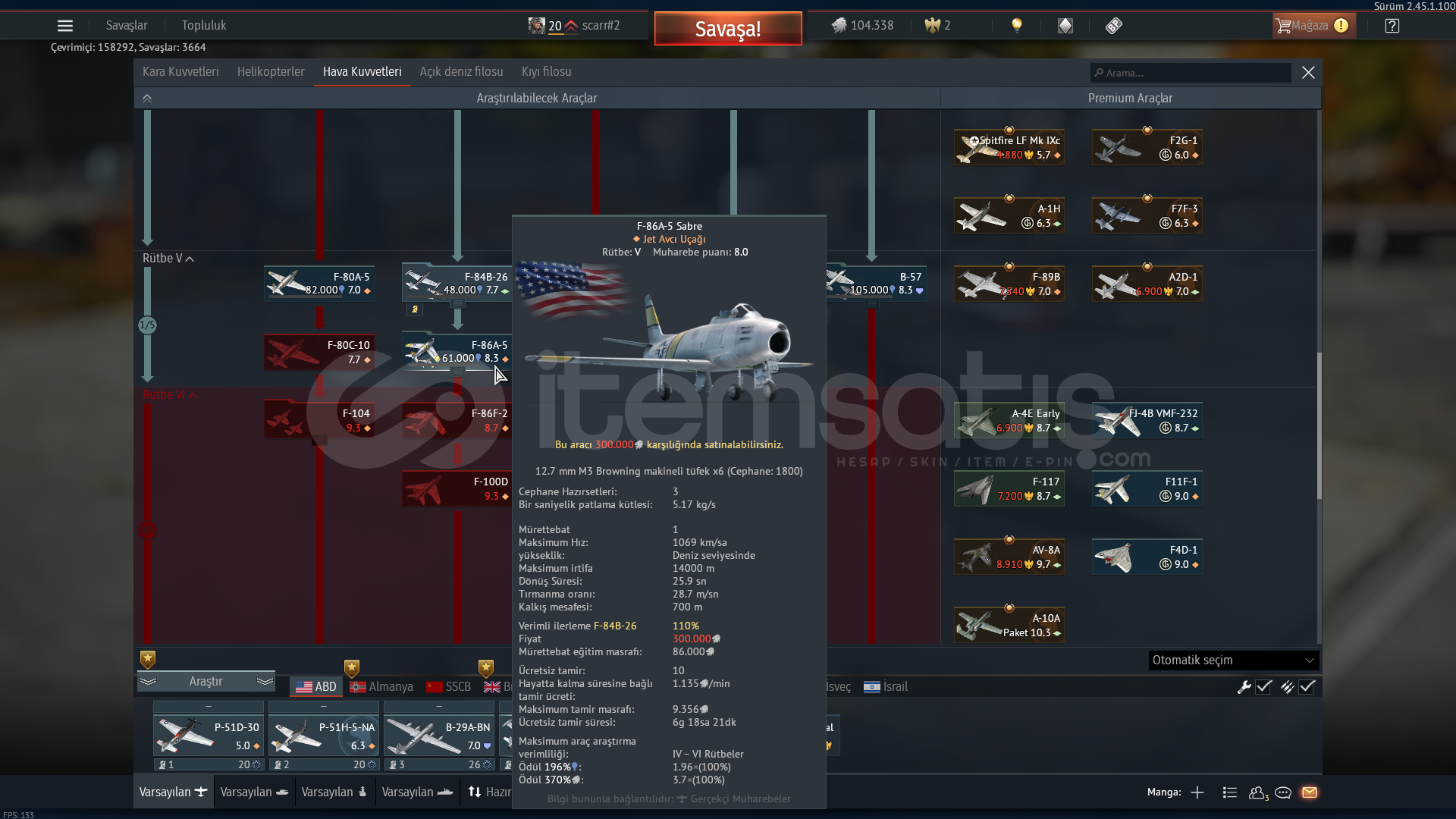Click the gold star badge above Almanya
The width and height of the screenshot is (1456, 819).
(351, 668)
